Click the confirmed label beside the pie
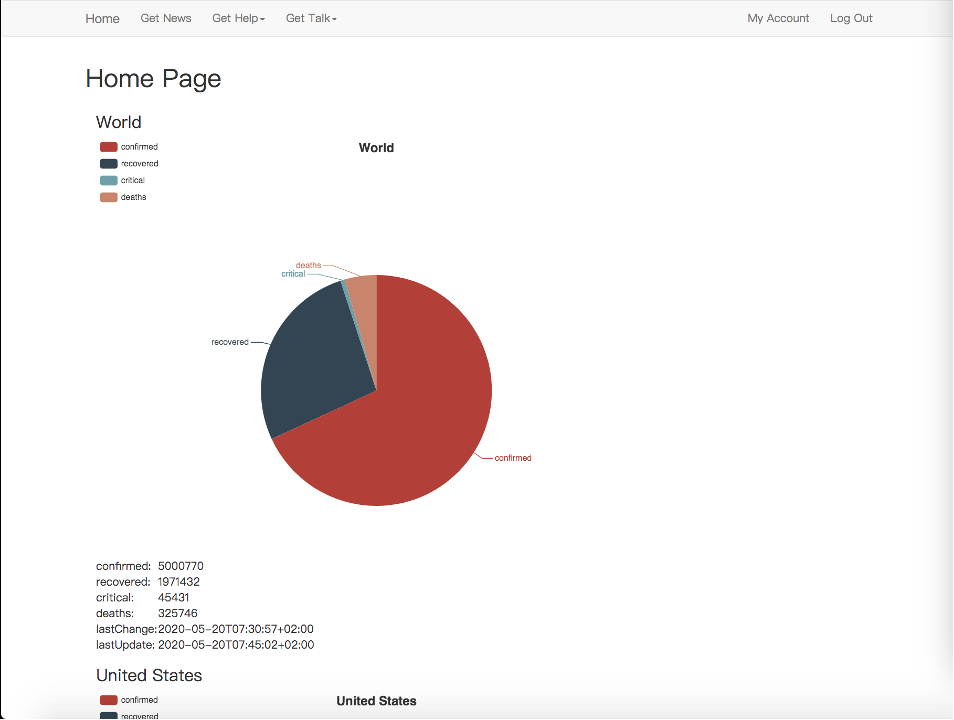 click(x=513, y=458)
